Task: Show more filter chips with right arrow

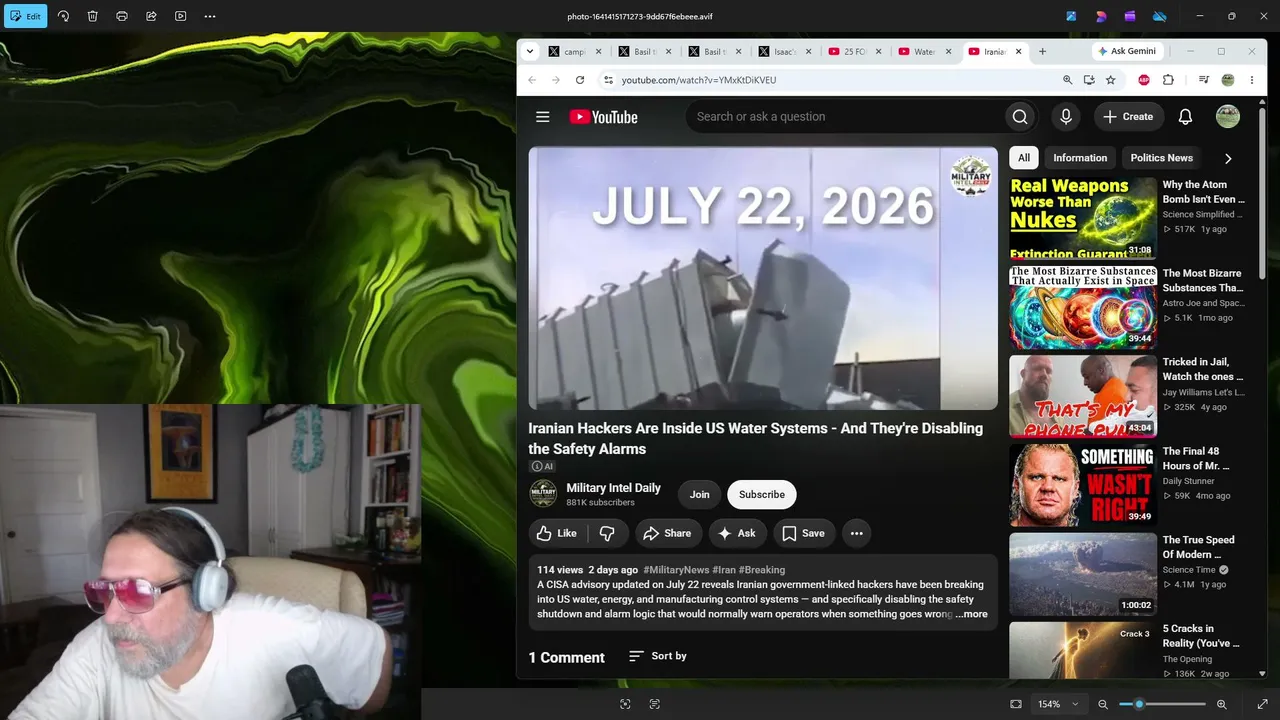Action: 1228,158
